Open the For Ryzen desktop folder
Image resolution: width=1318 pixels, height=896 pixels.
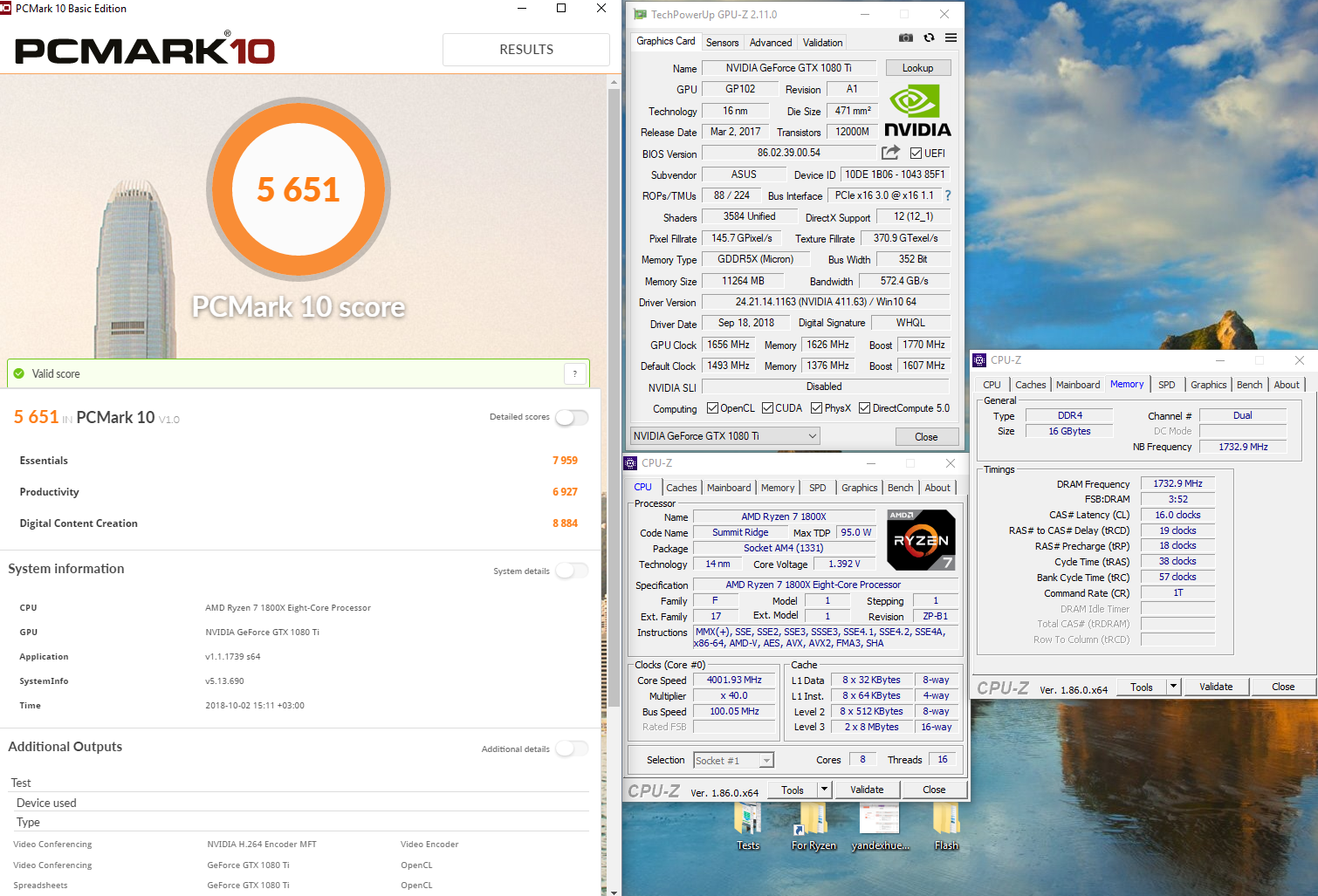coord(813,826)
